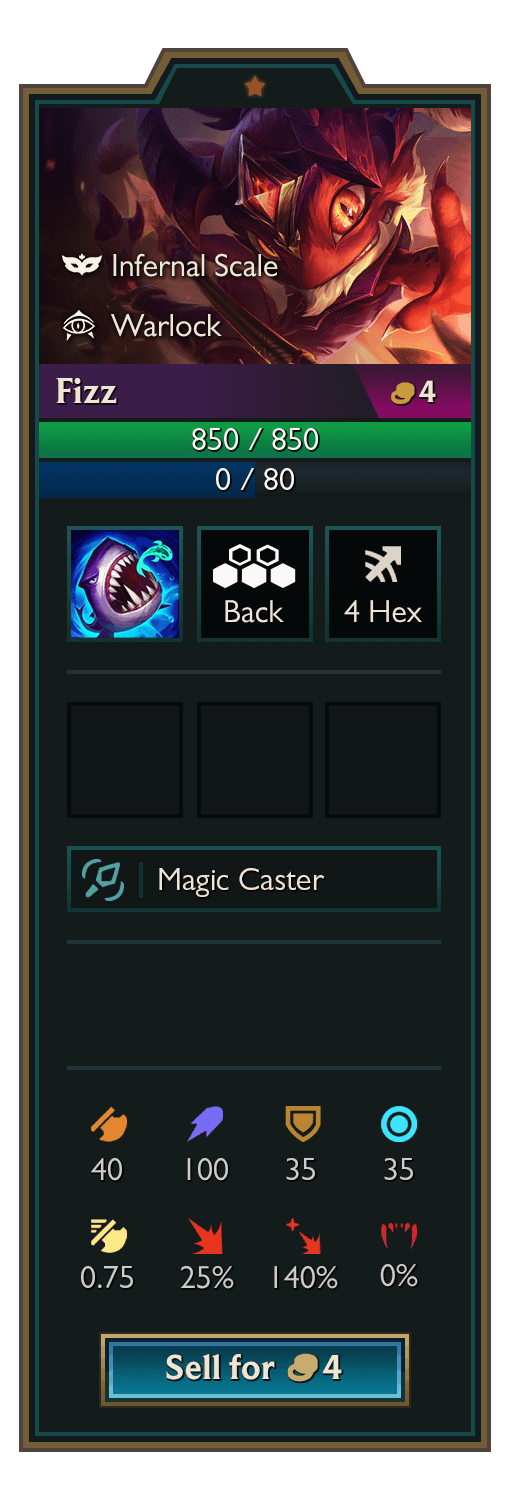Click the Fizz champion portrait

coord(255,236)
